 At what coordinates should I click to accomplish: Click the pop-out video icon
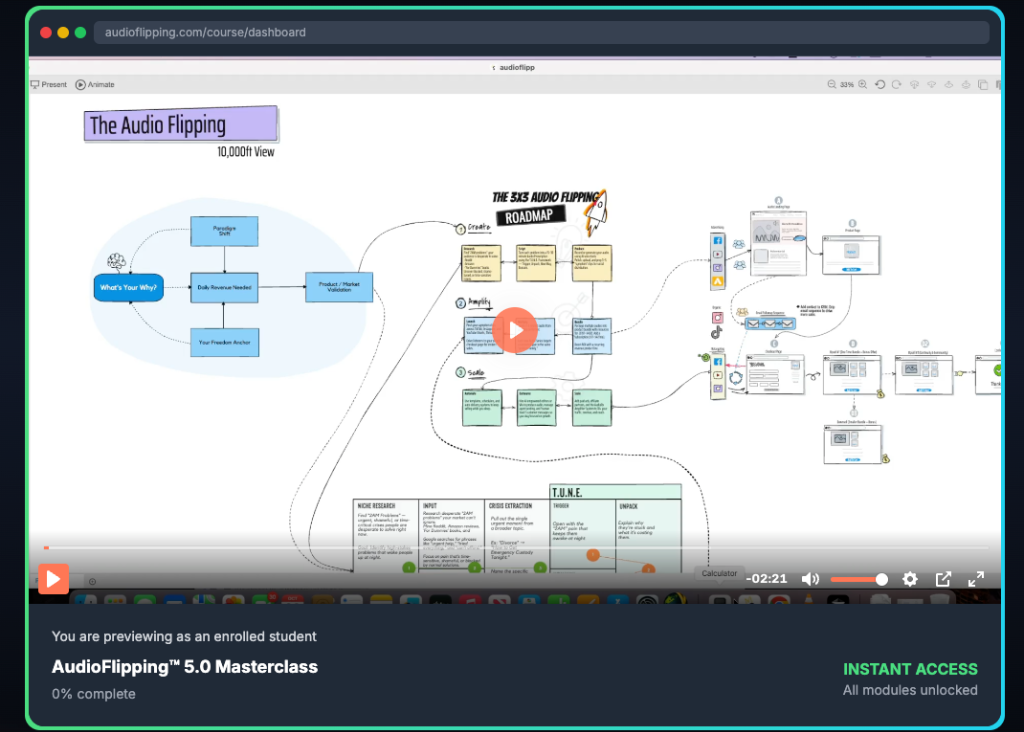[943, 578]
